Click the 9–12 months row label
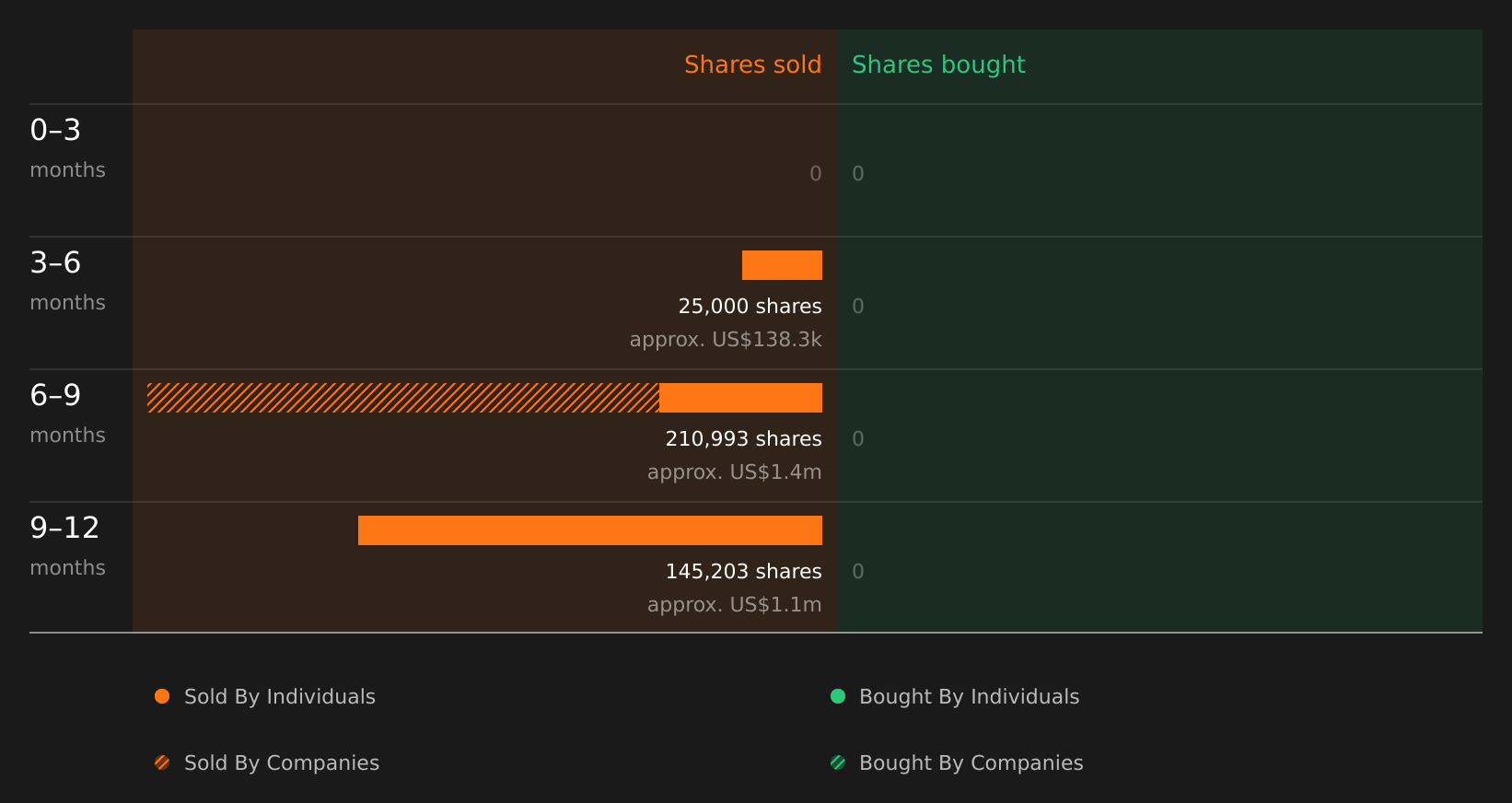Screen dimensions: 1512x803 click(x=67, y=547)
